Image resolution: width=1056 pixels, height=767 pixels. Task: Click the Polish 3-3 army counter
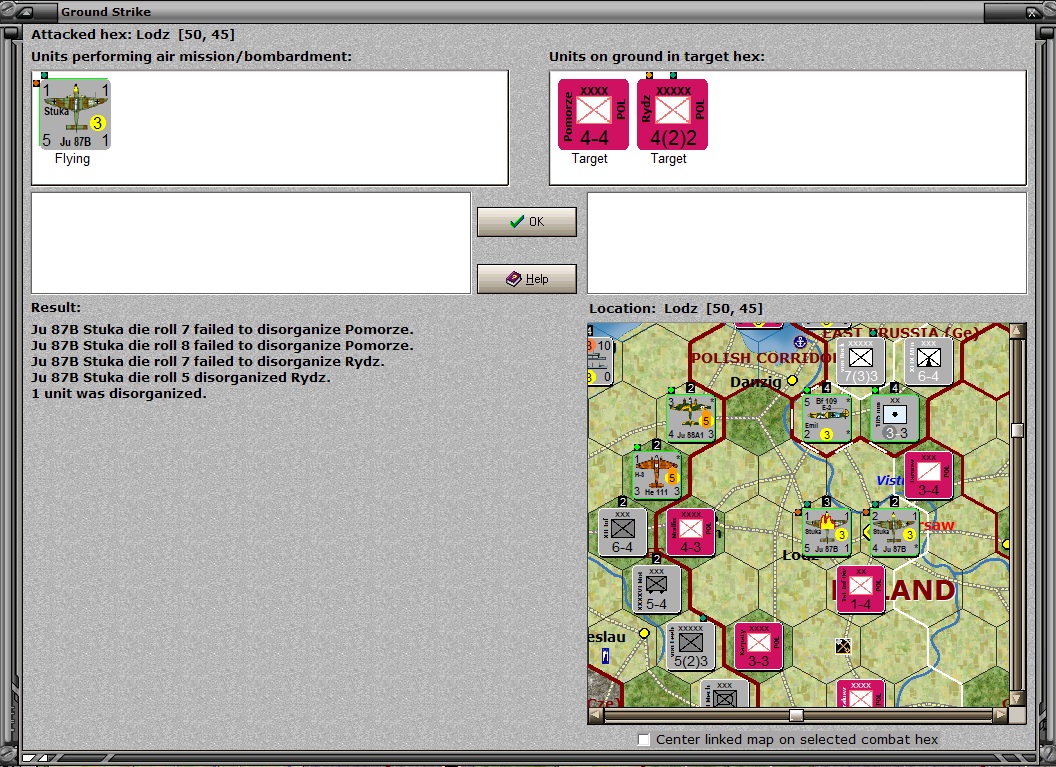pos(758,646)
